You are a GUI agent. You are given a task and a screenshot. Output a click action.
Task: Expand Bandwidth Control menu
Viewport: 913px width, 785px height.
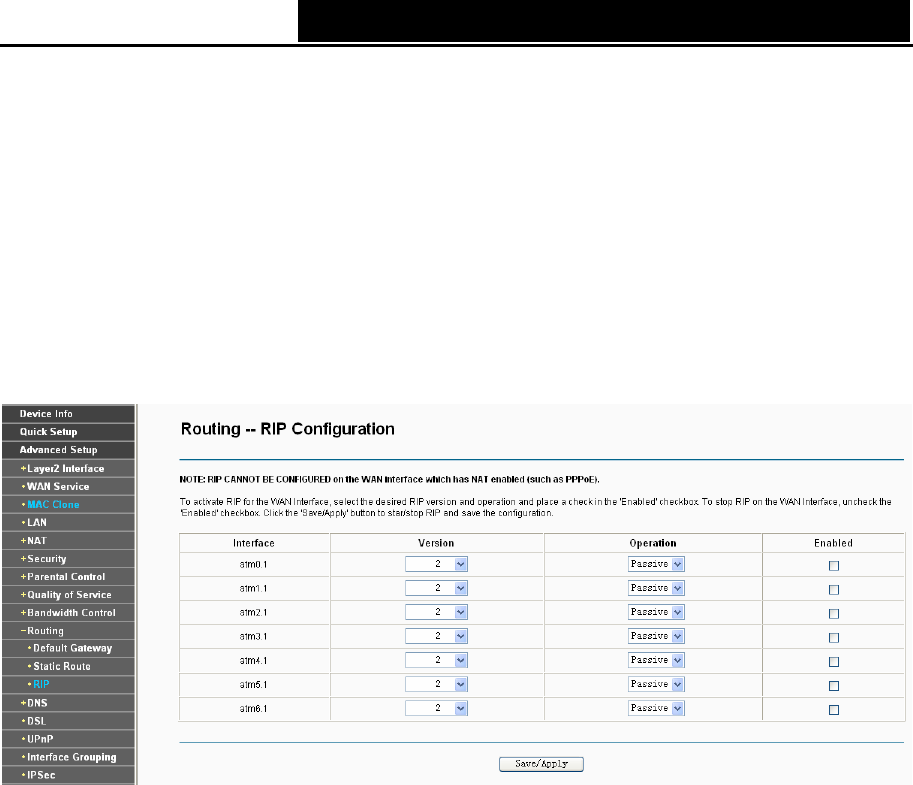(x=68, y=613)
